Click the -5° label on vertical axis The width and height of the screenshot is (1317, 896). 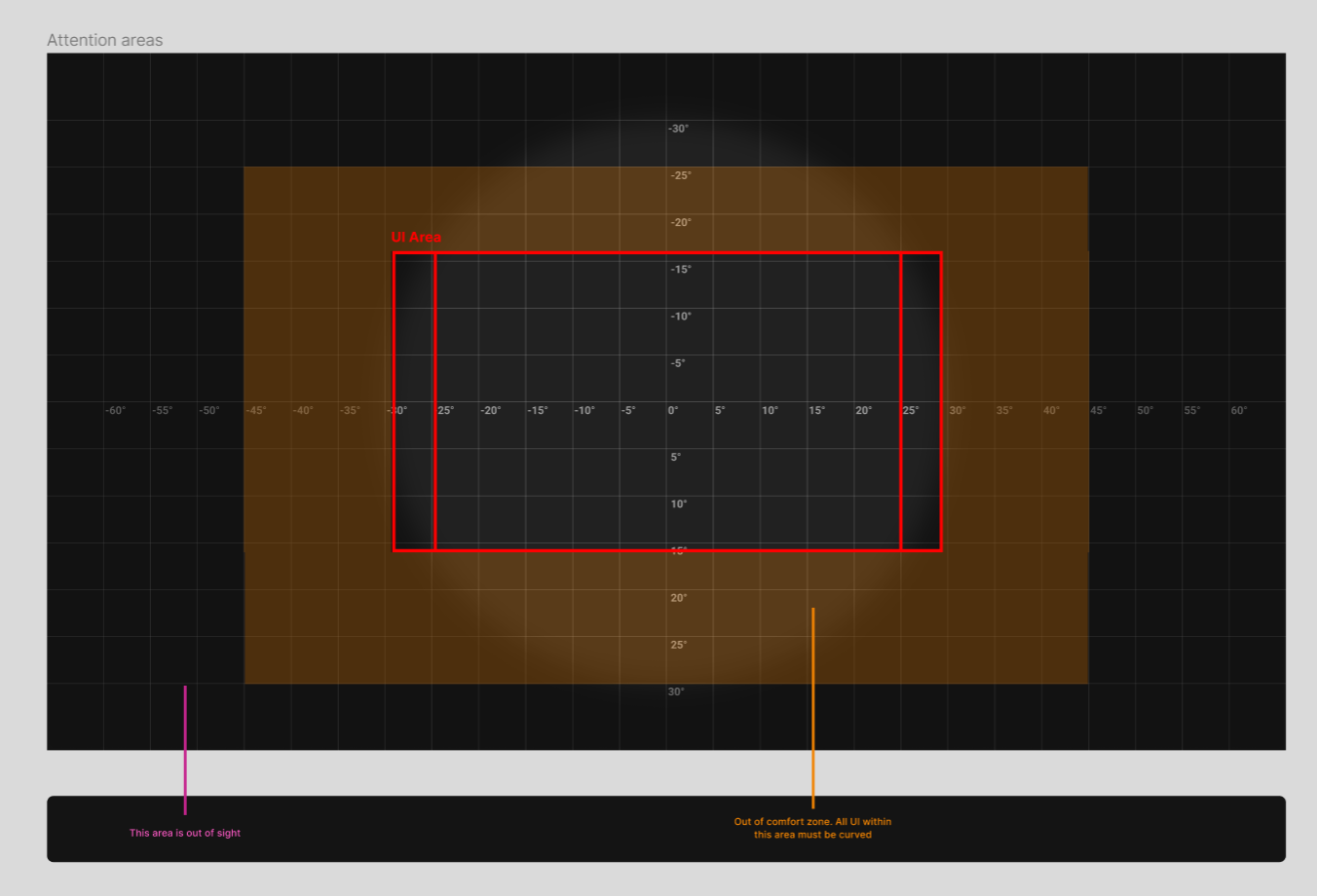(x=678, y=363)
